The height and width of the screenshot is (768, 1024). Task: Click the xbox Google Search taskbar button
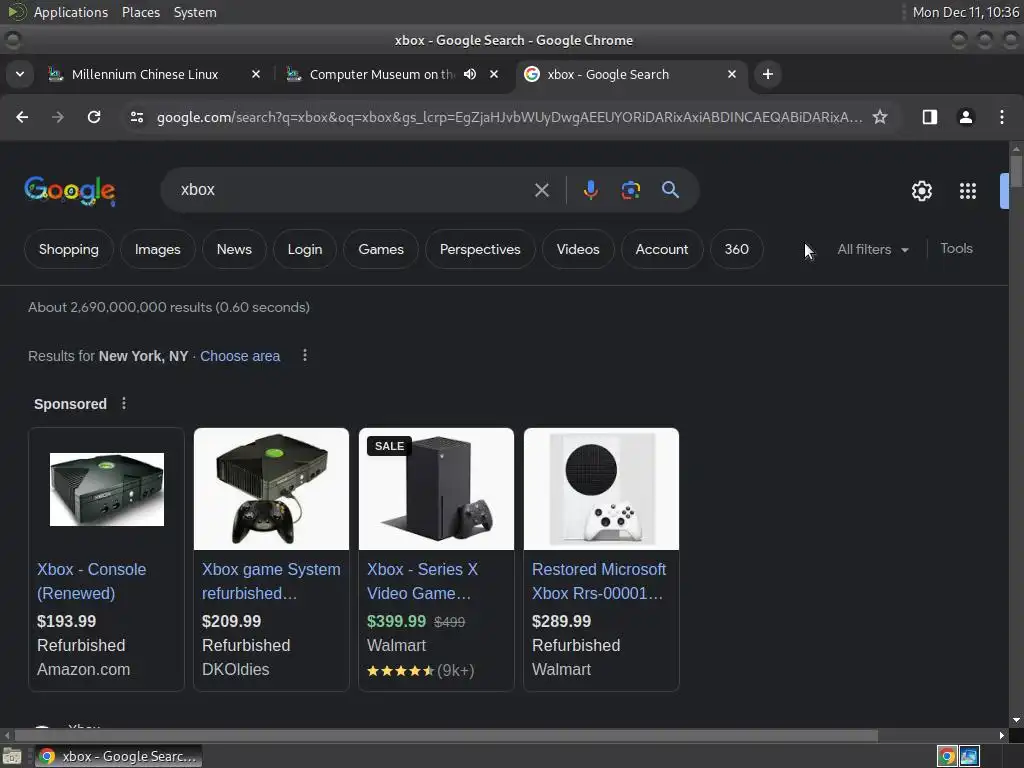click(118, 756)
